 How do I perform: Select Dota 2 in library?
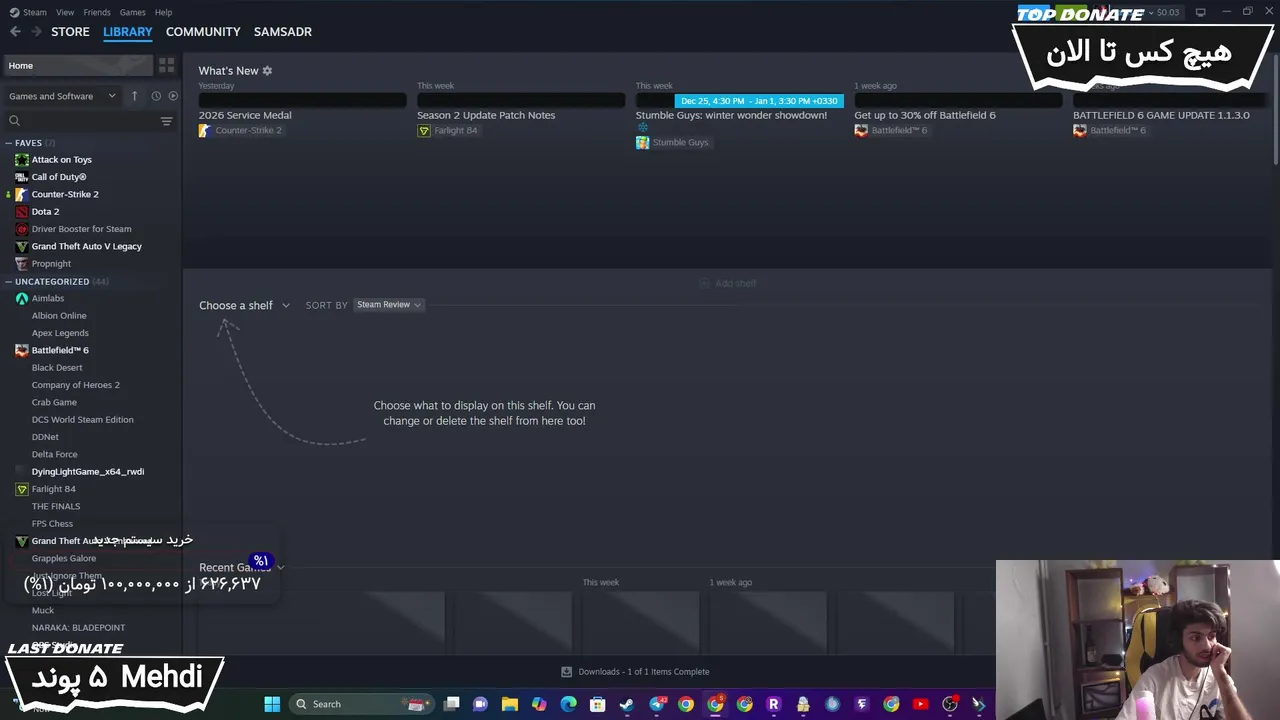coord(45,212)
